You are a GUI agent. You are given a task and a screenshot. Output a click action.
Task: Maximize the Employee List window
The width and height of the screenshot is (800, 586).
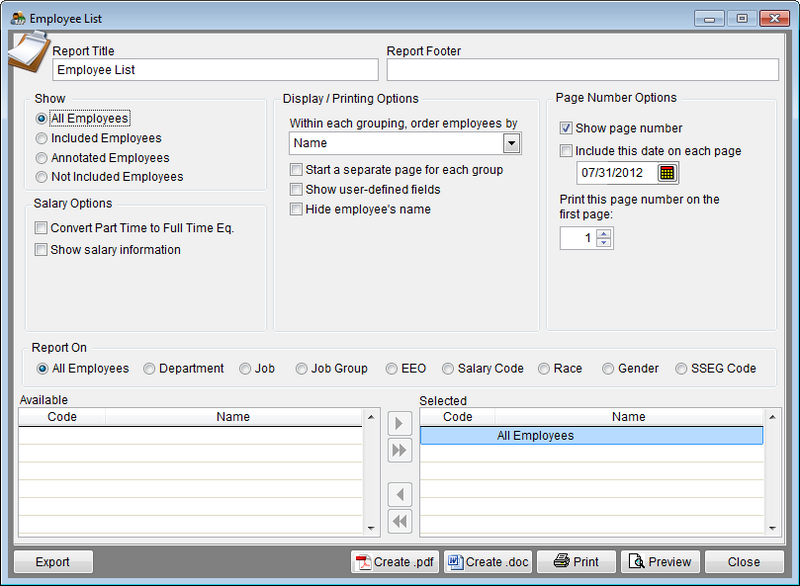pos(742,19)
